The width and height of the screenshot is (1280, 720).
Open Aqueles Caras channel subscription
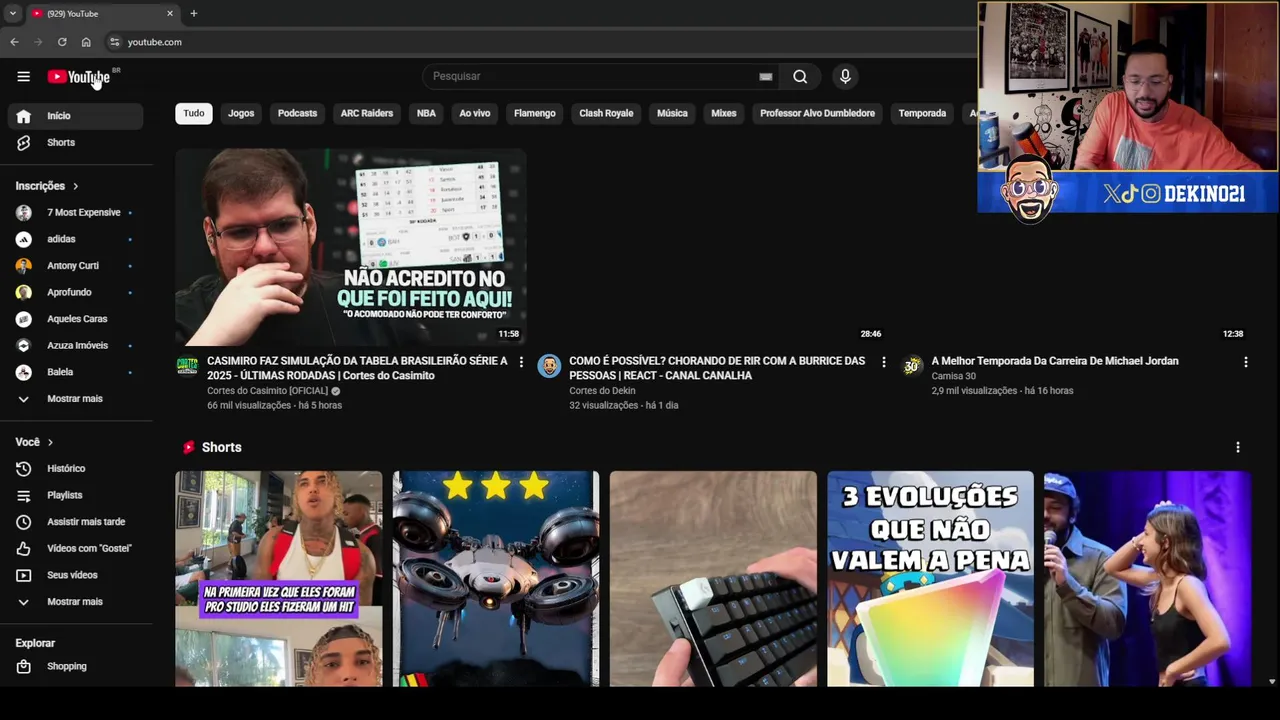coord(75,319)
